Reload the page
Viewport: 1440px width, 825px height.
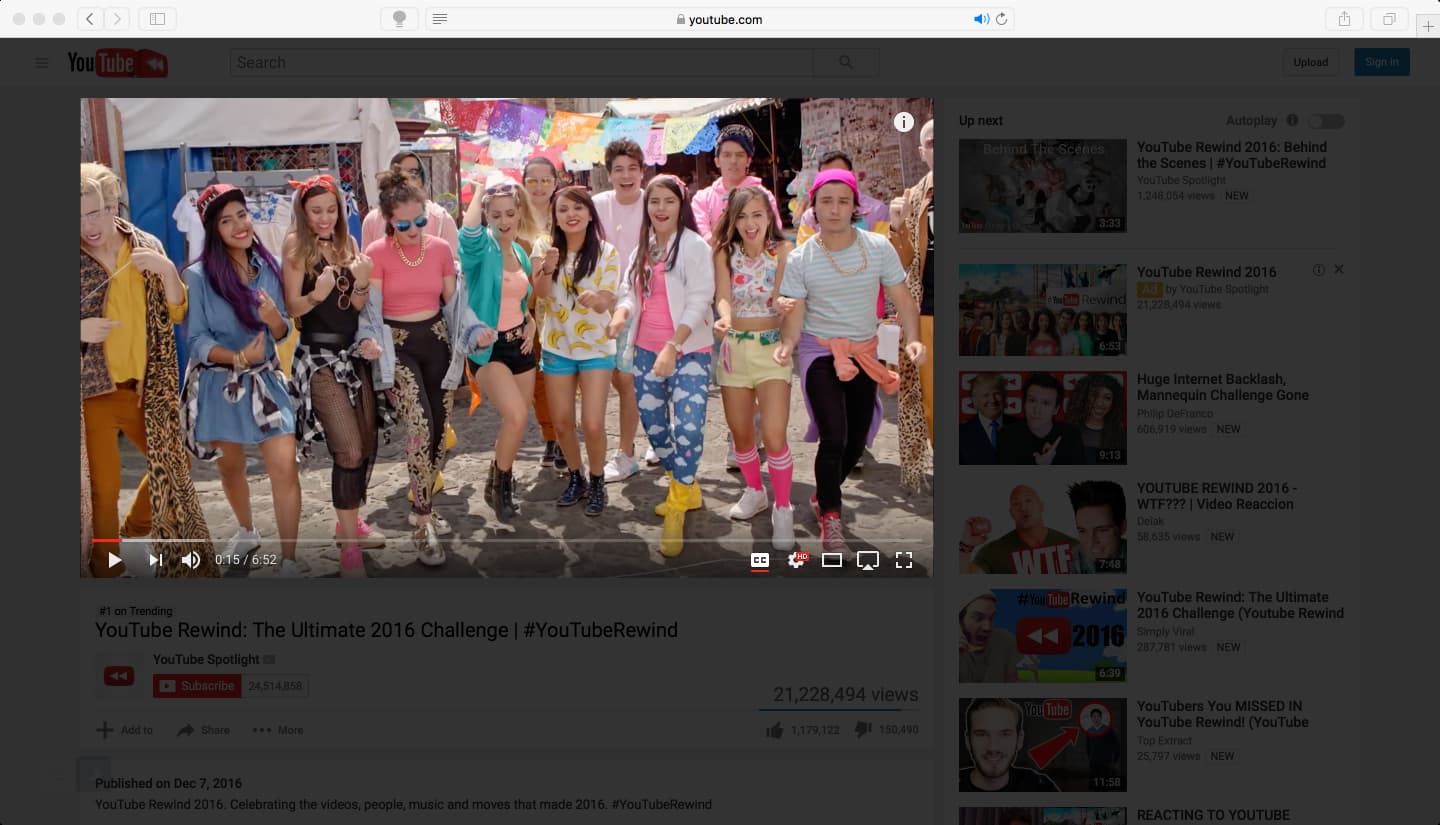pos(1001,19)
